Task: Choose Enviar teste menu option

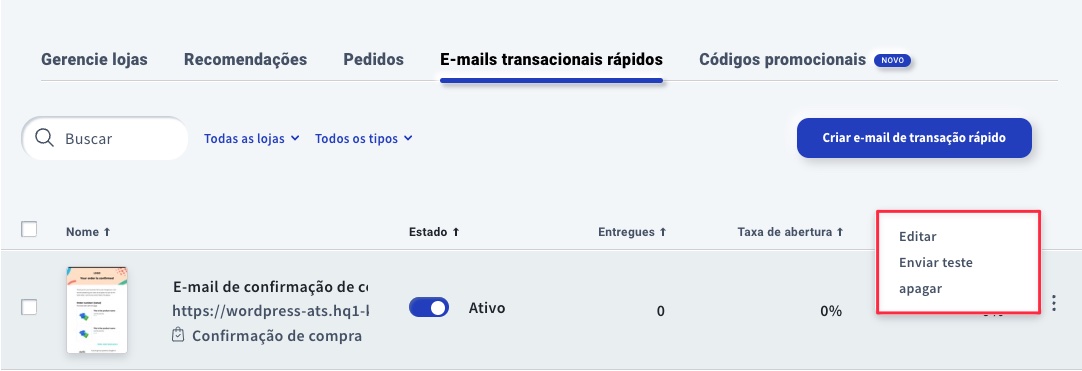Action: pyautogui.click(x=936, y=263)
